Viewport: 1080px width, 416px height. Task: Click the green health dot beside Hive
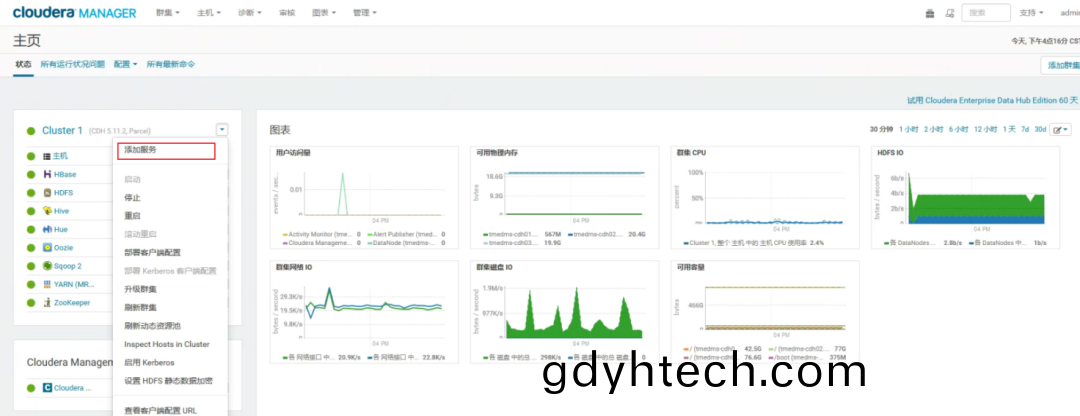coord(31,211)
